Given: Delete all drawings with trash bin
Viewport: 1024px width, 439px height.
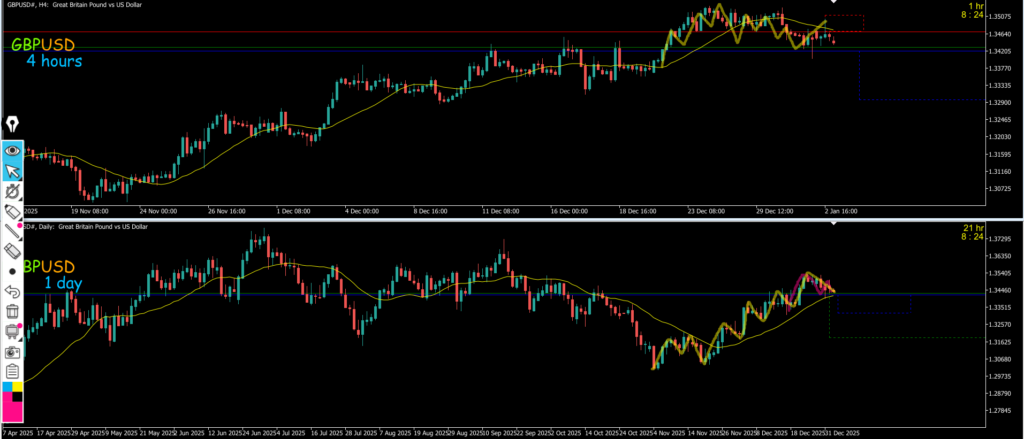Looking at the screenshot, I should coord(13,311).
